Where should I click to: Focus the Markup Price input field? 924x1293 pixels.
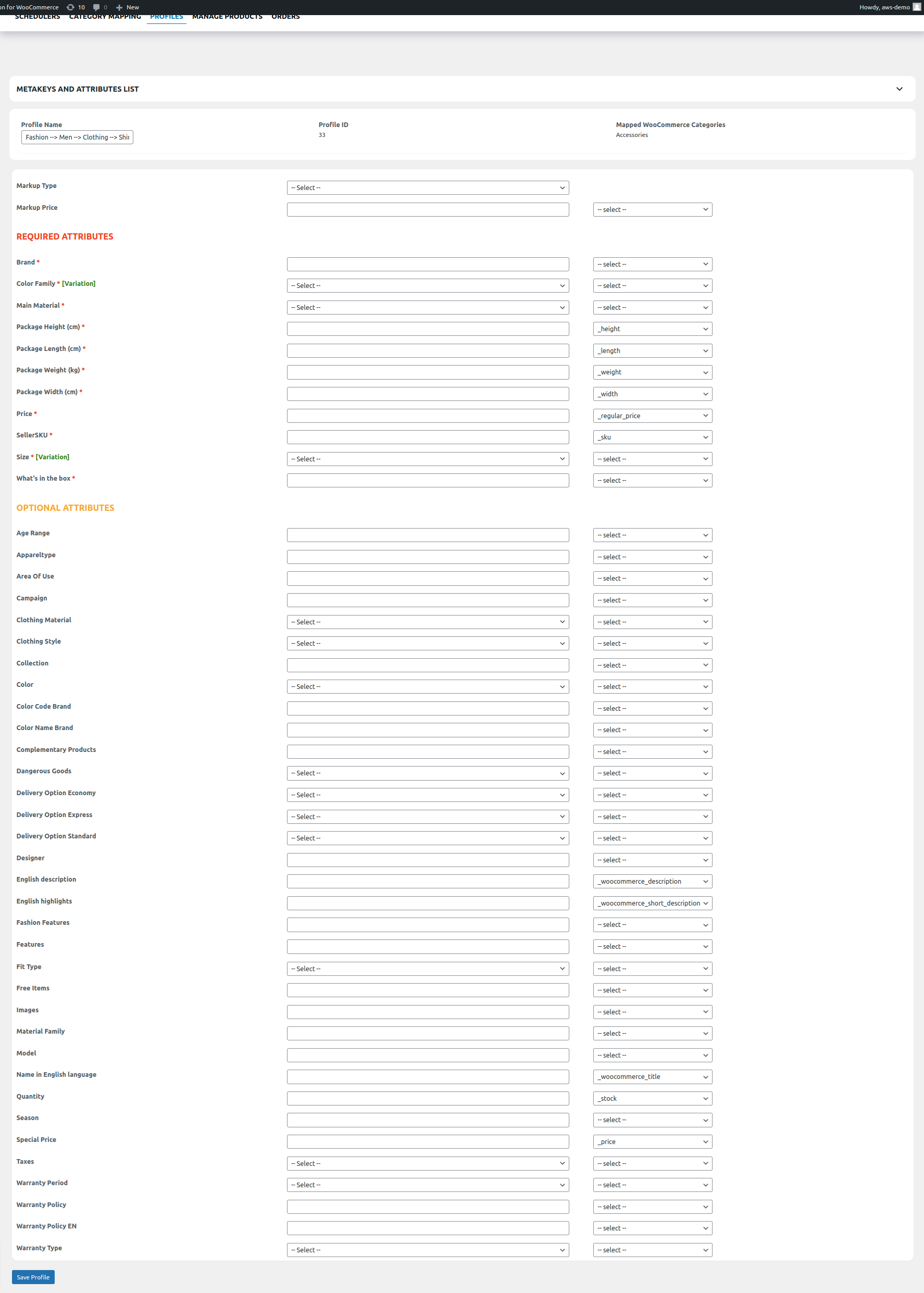click(x=427, y=209)
